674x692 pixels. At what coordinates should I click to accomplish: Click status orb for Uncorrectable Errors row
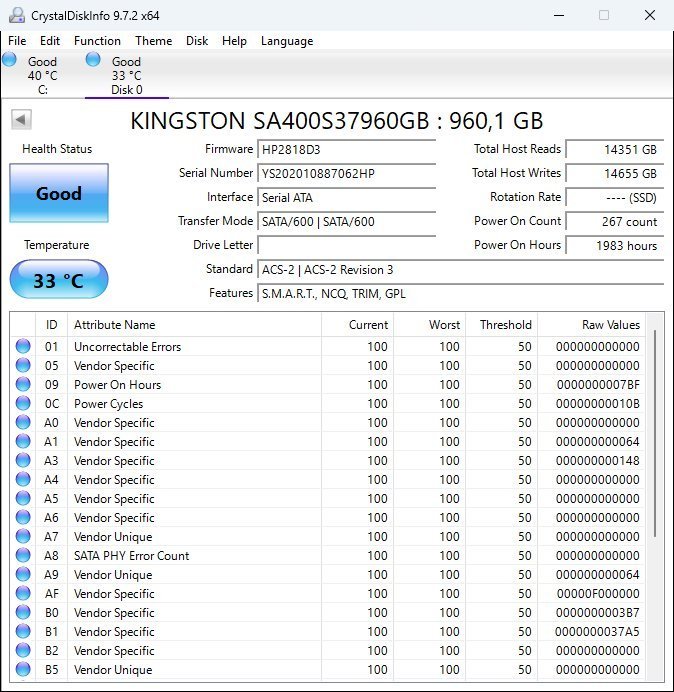click(x=23, y=347)
